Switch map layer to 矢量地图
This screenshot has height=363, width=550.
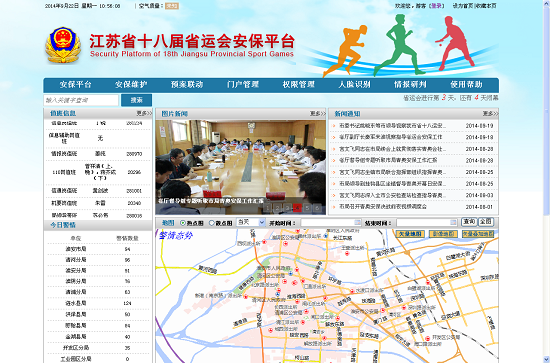click(410, 234)
